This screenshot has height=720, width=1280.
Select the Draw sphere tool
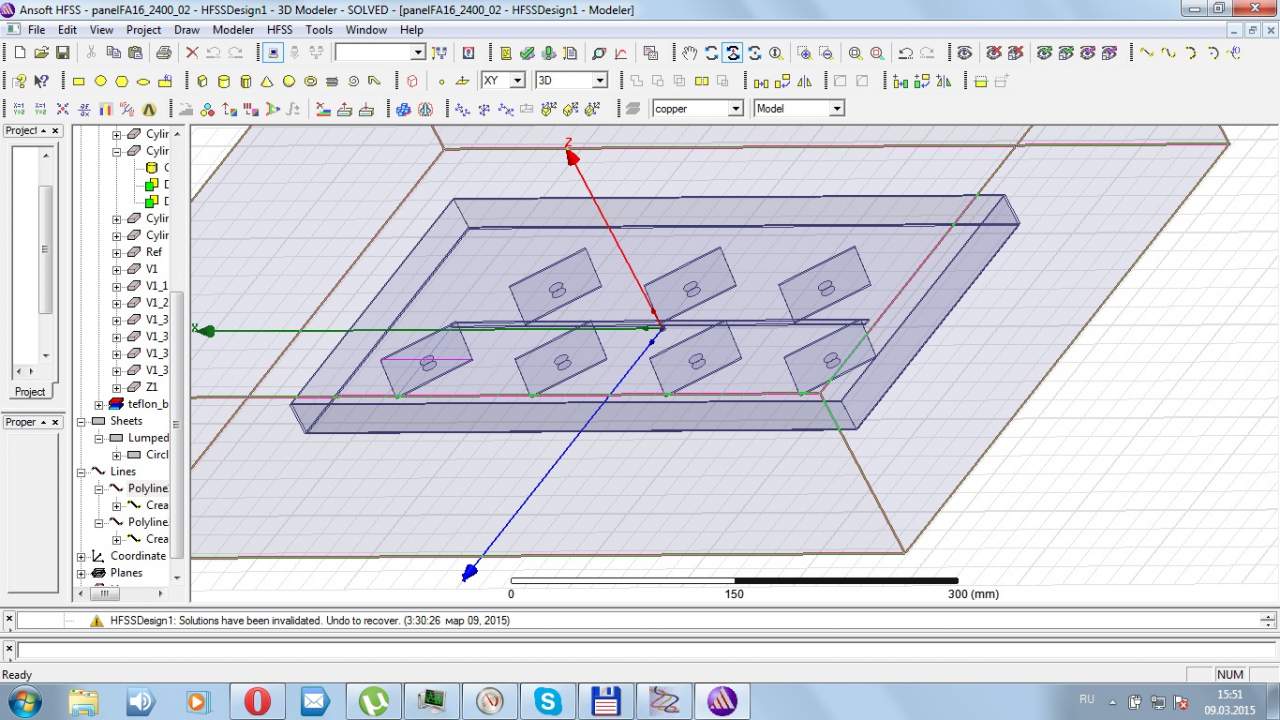(x=289, y=81)
